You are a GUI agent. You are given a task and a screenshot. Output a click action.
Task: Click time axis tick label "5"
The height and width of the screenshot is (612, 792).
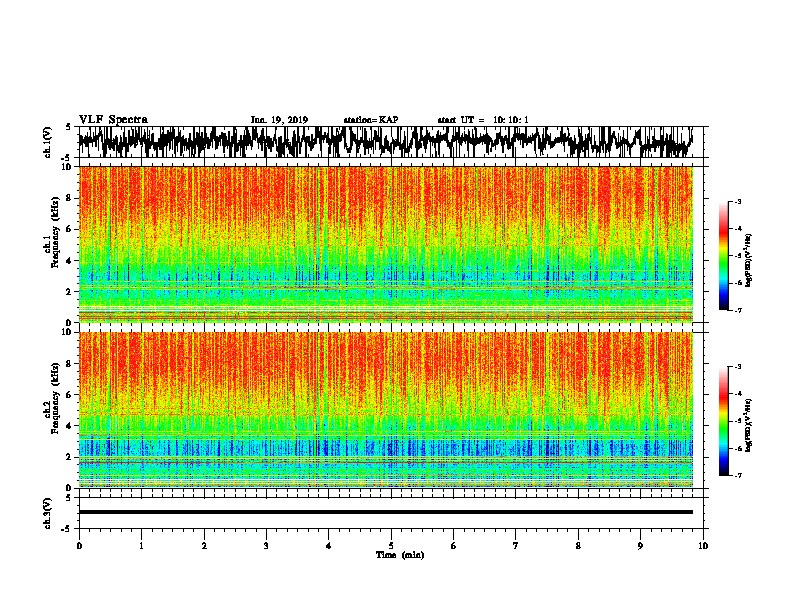tap(391, 546)
